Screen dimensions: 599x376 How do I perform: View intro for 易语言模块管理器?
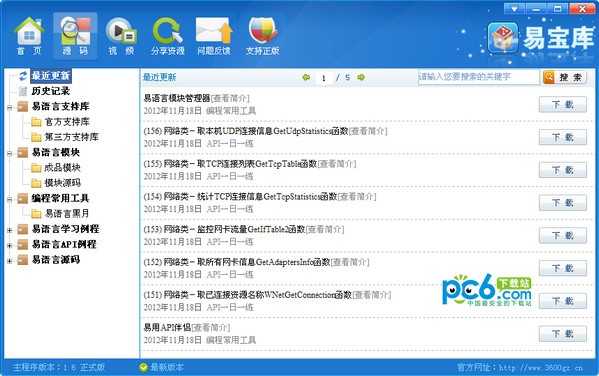coord(230,99)
